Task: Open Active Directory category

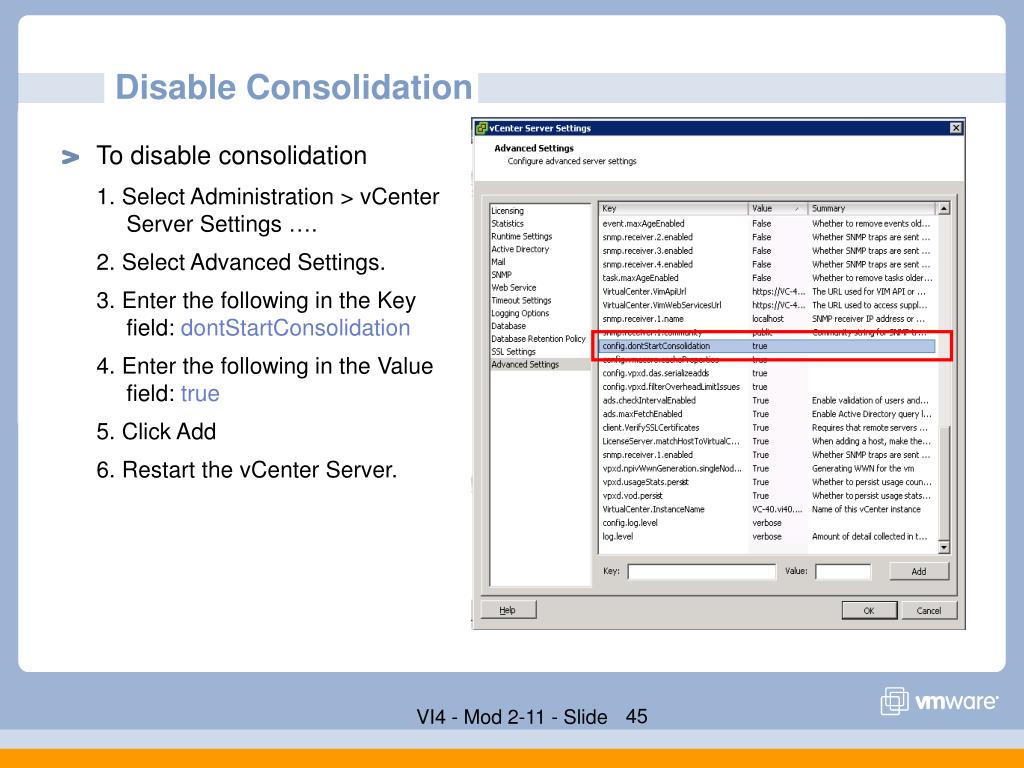Action: pyautogui.click(x=520, y=249)
